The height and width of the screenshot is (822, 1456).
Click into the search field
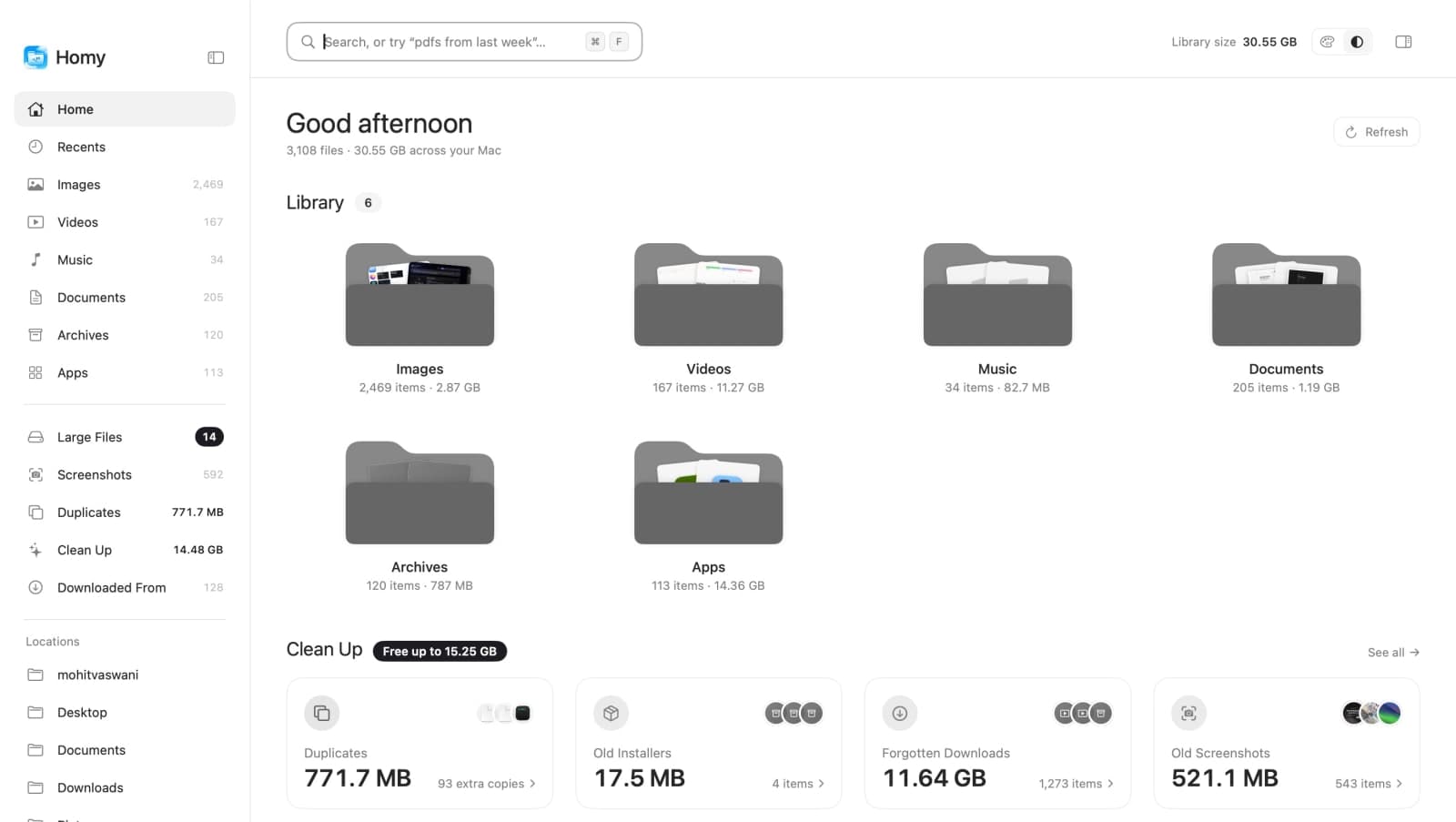click(x=464, y=42)
